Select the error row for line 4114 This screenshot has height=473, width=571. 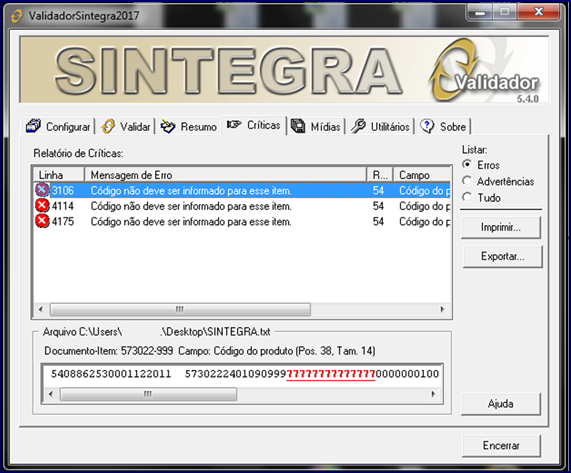[242, 206]
